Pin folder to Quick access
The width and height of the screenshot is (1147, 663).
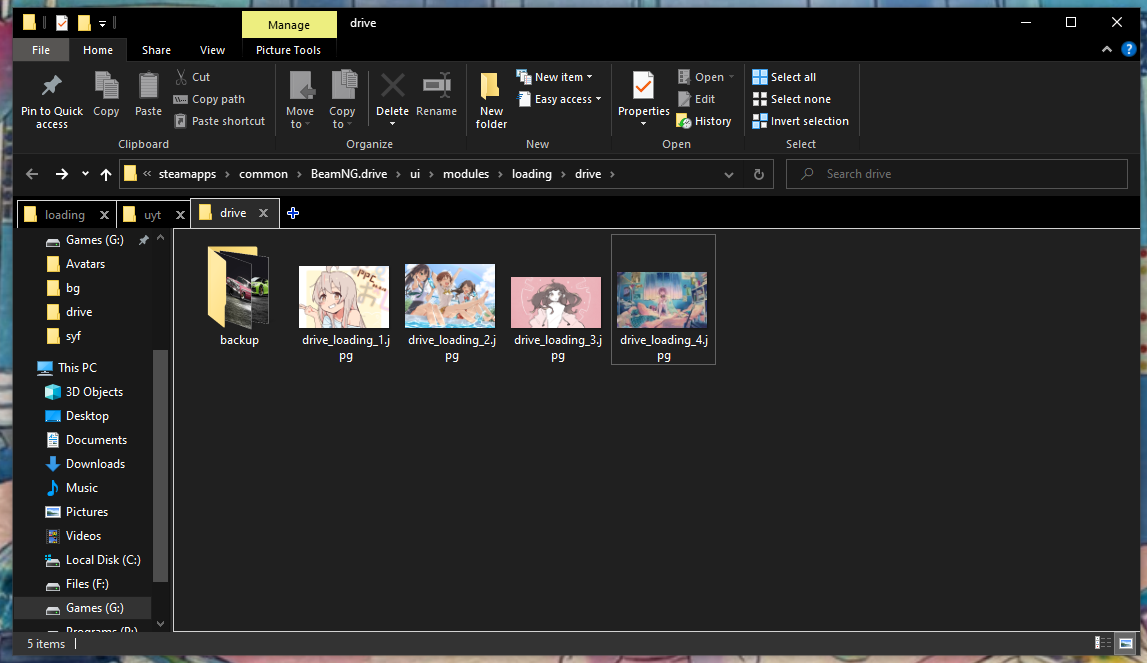(x=52, y=101)
